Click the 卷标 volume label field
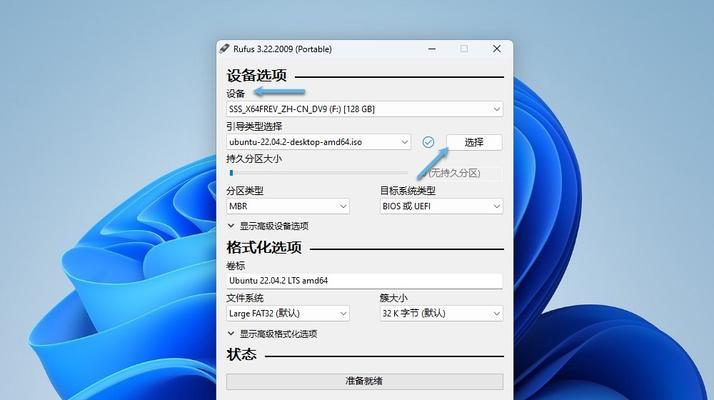The image size is (714, 400). (x=365, y=281)
